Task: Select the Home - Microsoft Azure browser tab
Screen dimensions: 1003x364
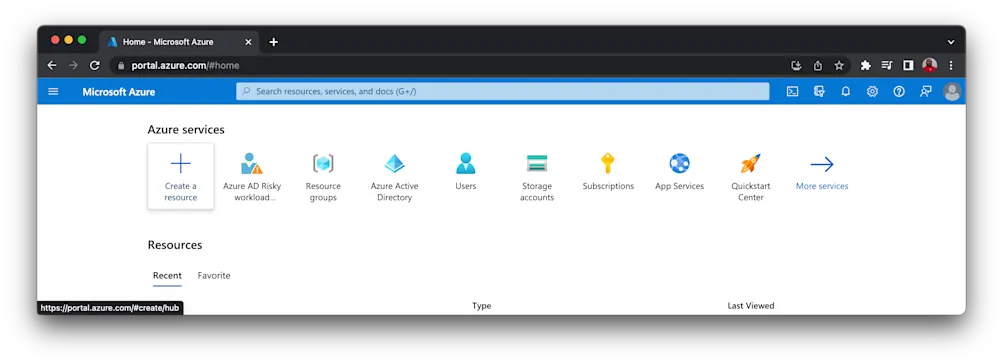Action: tap(179, 42)
